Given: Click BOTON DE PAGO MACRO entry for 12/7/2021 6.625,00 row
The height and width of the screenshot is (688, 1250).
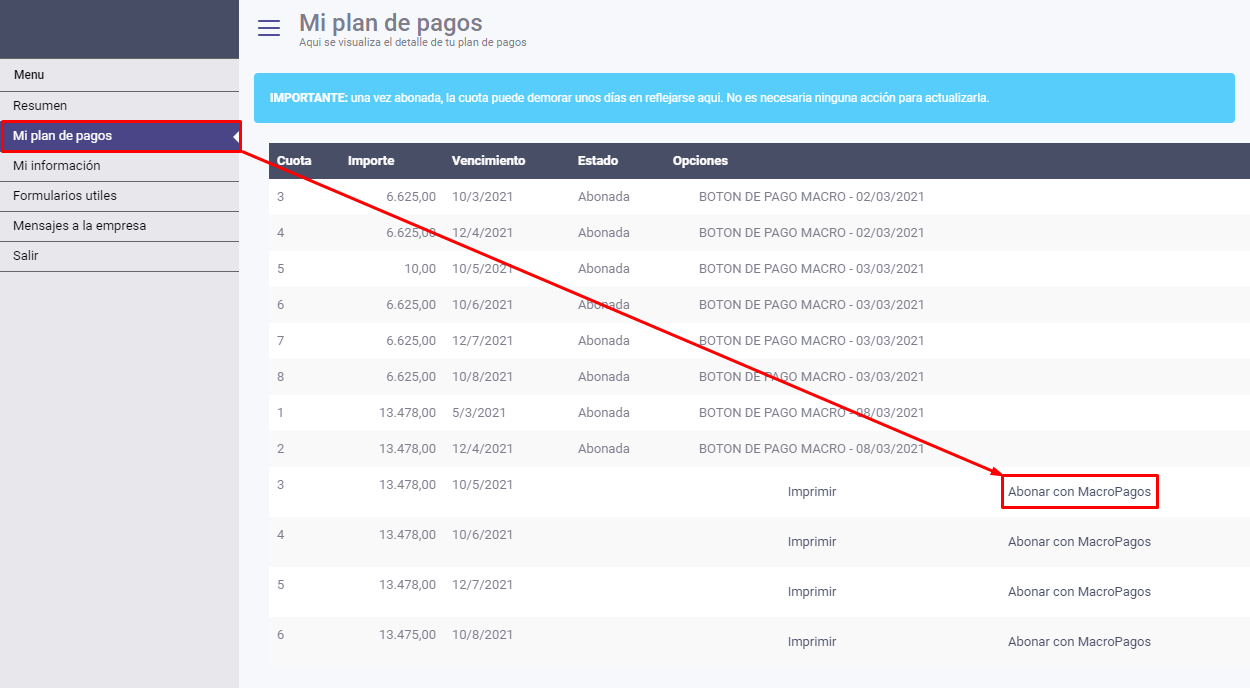Looking at the screenshot, I should pyautogui.click(x=811, y=341).
